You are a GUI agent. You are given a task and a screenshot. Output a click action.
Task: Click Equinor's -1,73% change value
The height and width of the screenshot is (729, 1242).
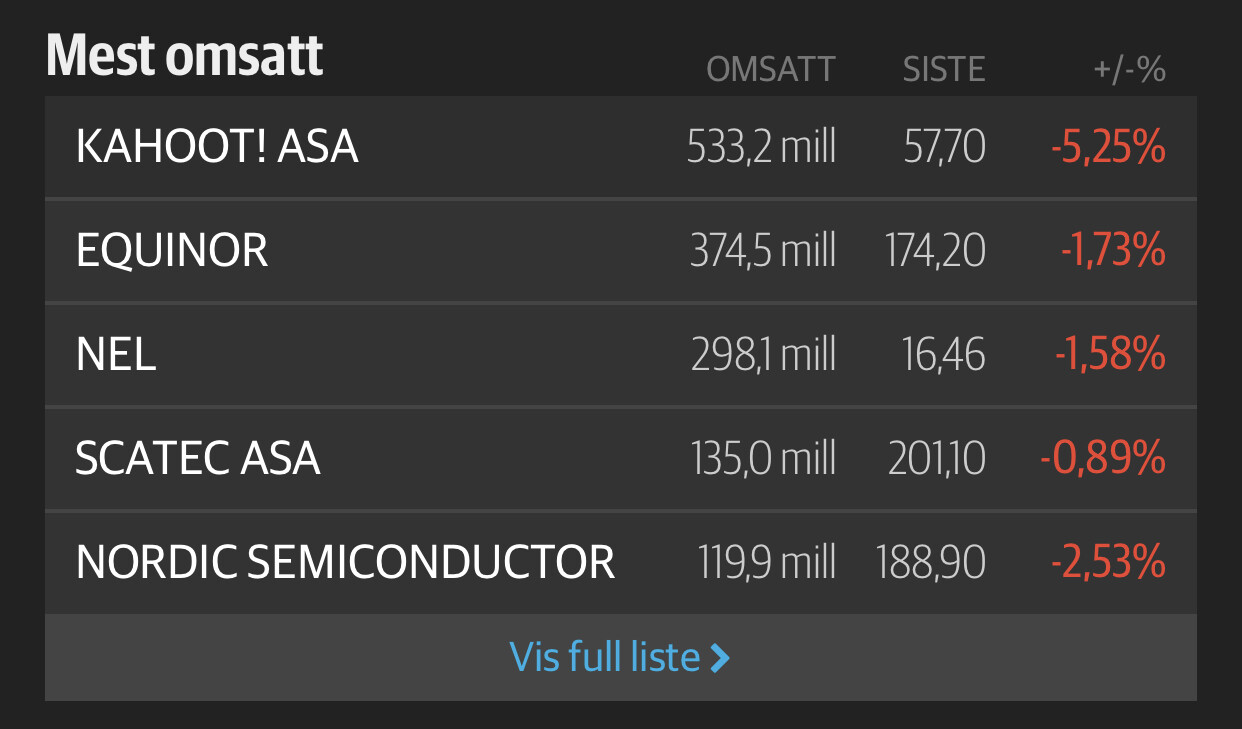1113,250
